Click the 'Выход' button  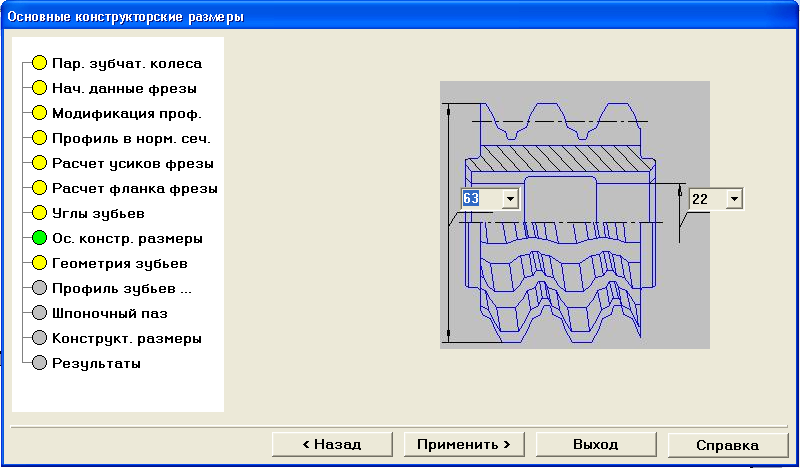(596, 445)
